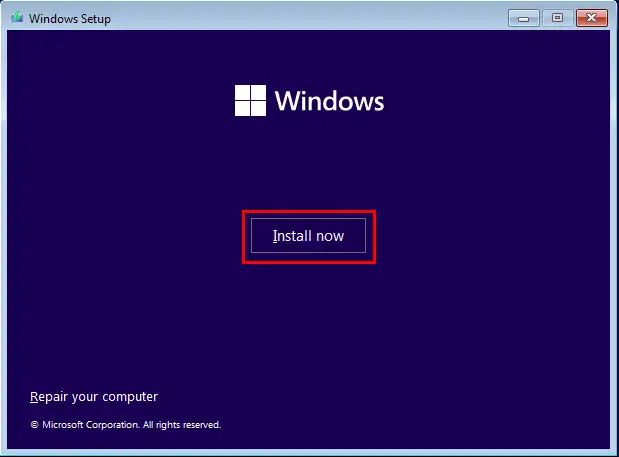This screenshot has width=619, height=457.
Task: Click the Windows Setup title bar icon
Action: point(17,18)
